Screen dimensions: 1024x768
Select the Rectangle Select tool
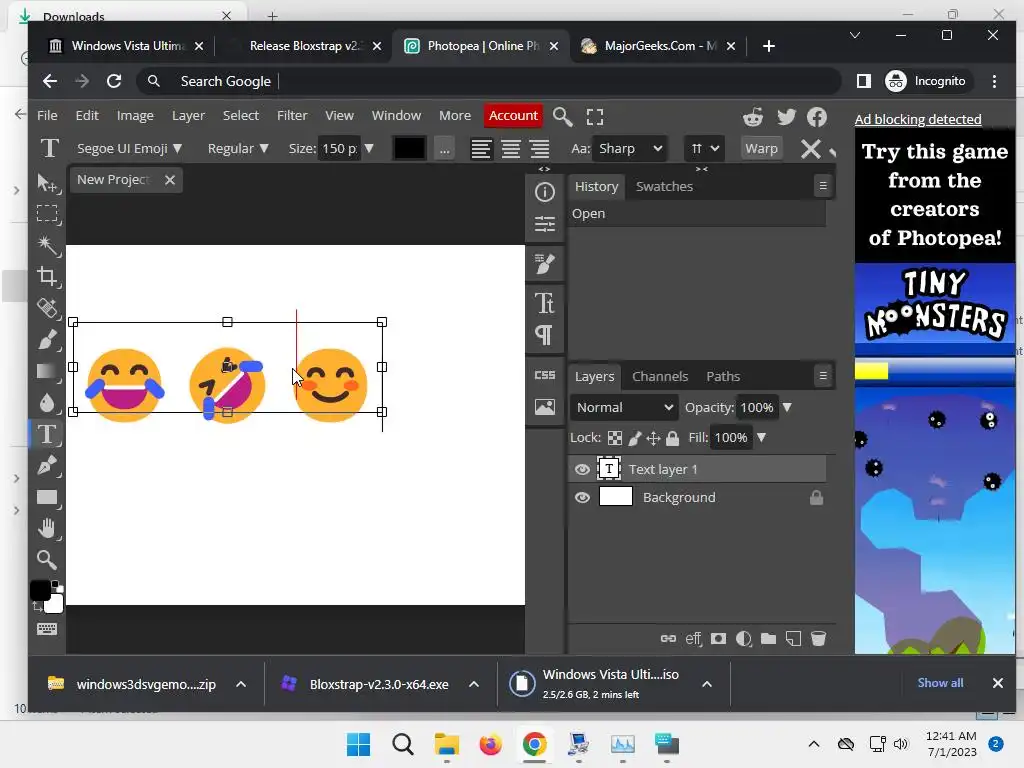click(48, 214)
